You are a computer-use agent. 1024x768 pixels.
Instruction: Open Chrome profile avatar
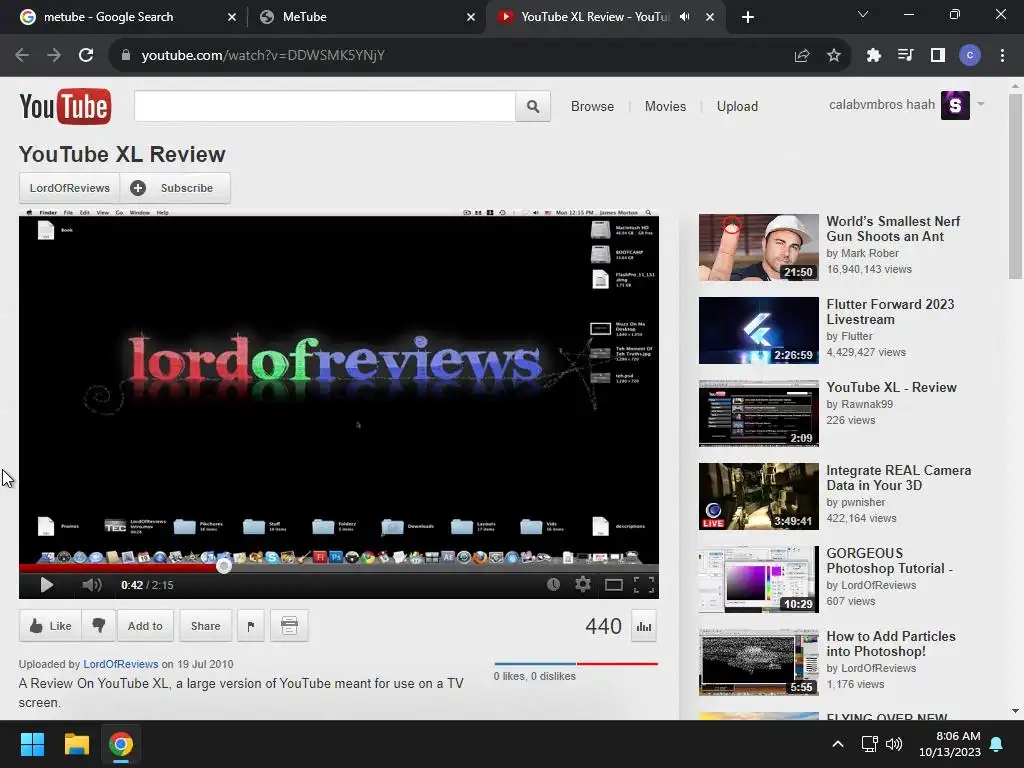pos(970,56)
